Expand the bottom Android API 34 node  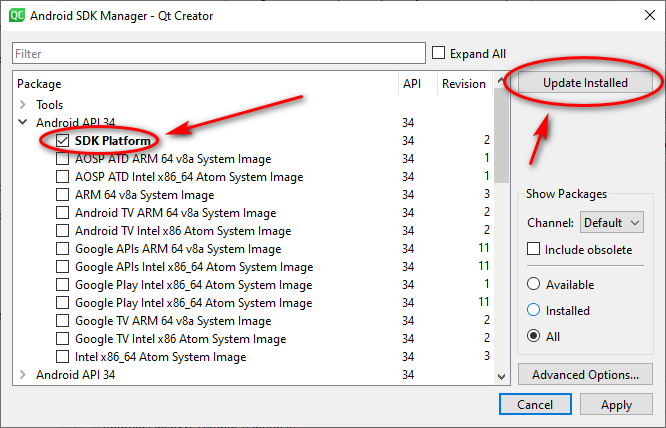tap(23, 375)
